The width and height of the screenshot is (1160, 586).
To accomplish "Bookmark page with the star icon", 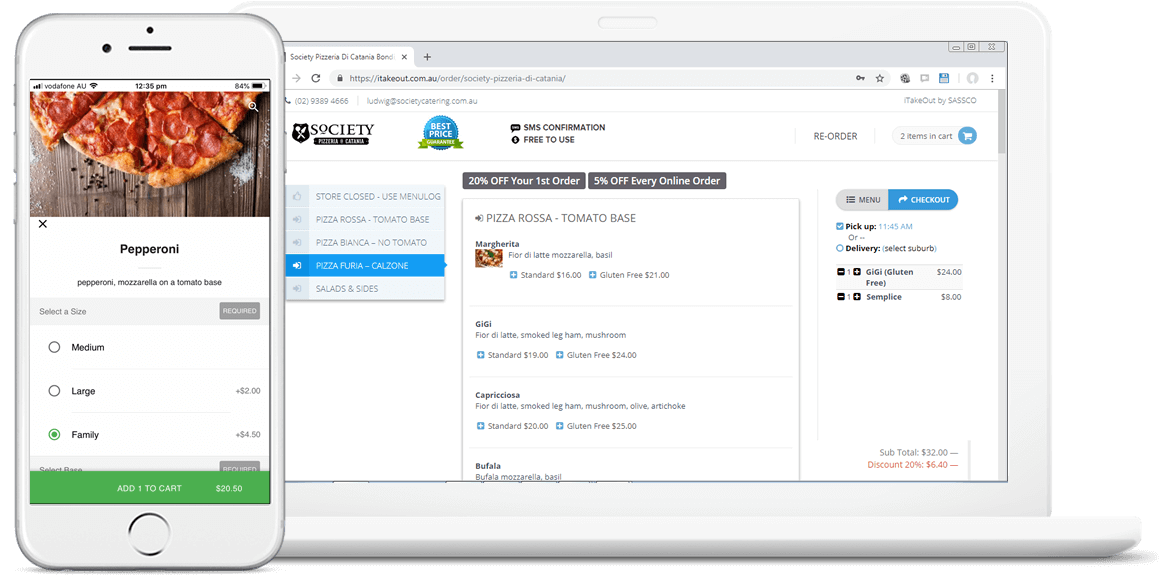I will 880,78.
